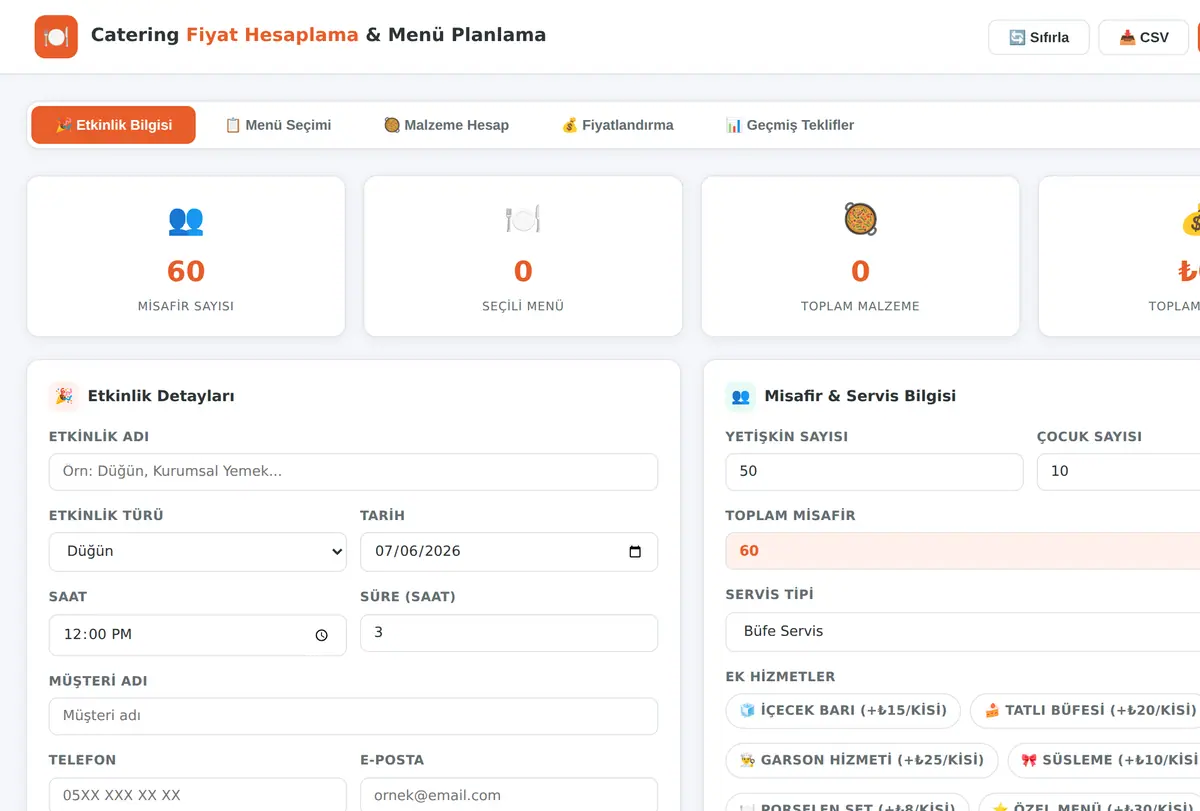This screenshot has height=811, width=1200.
Task: Click the Toplam Malzeme summary card
Action: pyautogui.click(x=861, y=256)
